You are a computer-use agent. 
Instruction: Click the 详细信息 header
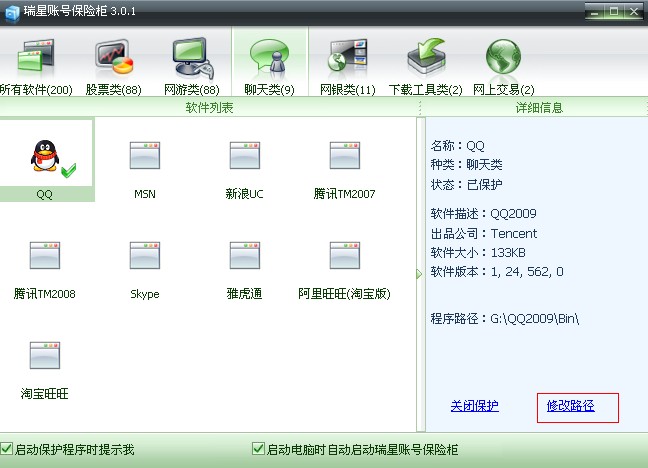539,107
